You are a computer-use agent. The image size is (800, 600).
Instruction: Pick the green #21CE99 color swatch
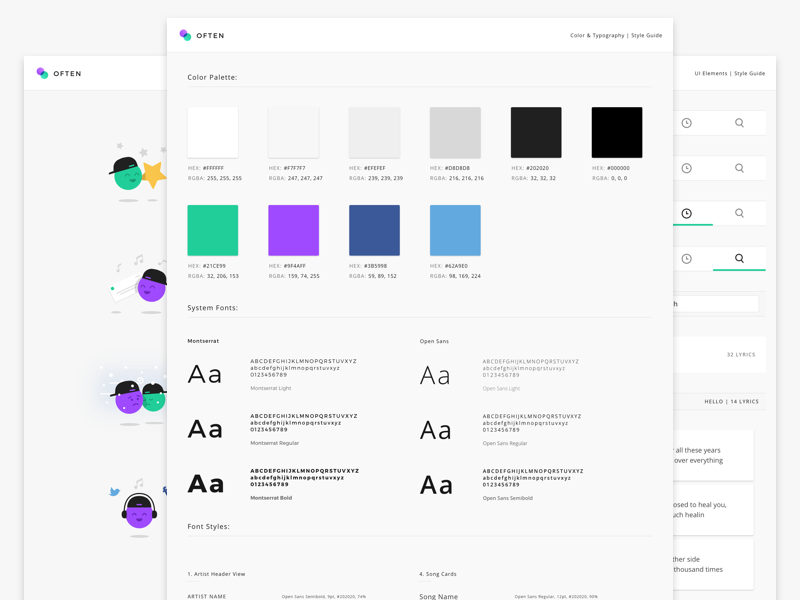[x=213, y=230]
